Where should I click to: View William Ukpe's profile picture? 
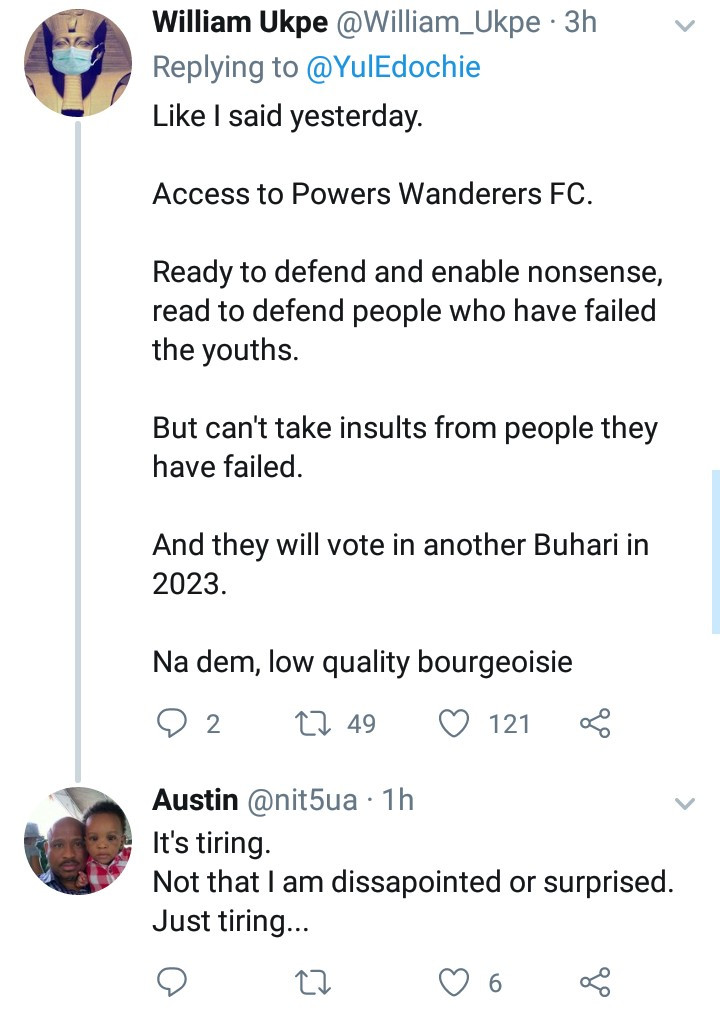[77, 65]
